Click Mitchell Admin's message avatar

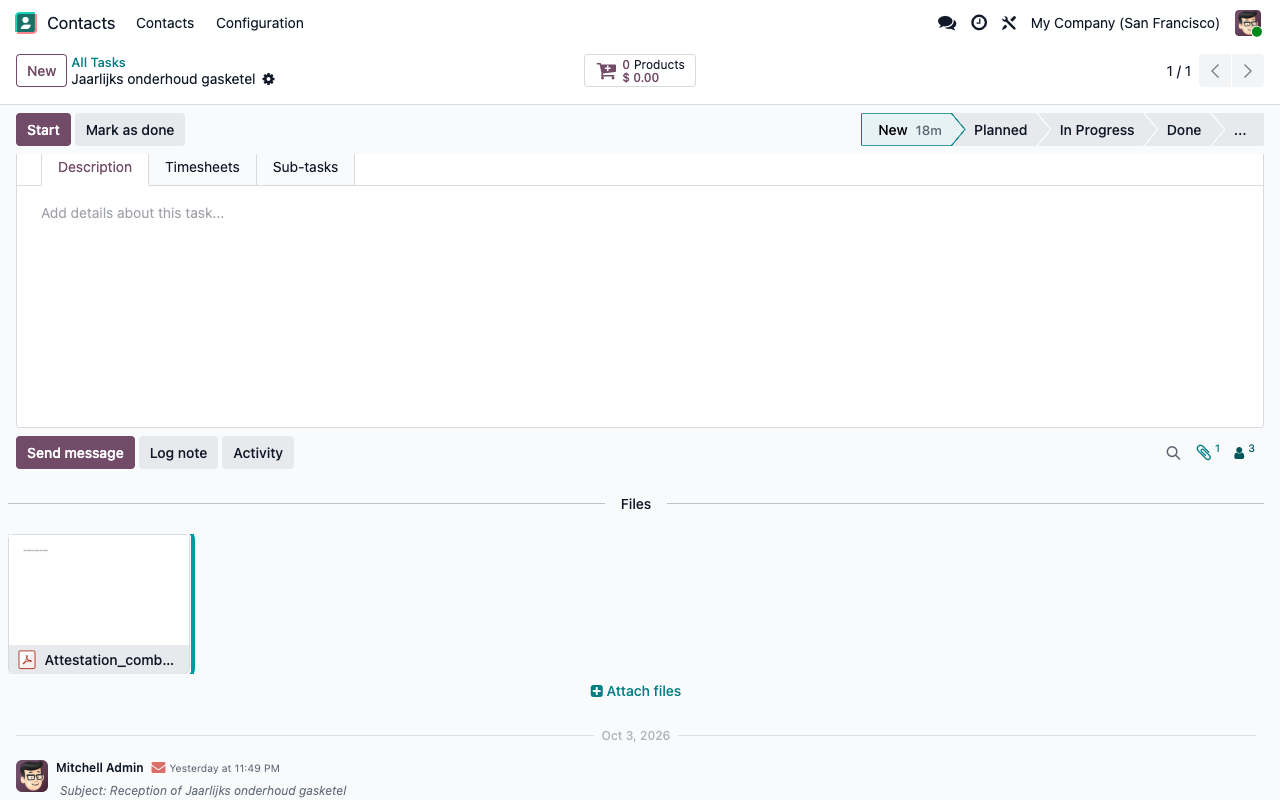click(x=32, y=776)
